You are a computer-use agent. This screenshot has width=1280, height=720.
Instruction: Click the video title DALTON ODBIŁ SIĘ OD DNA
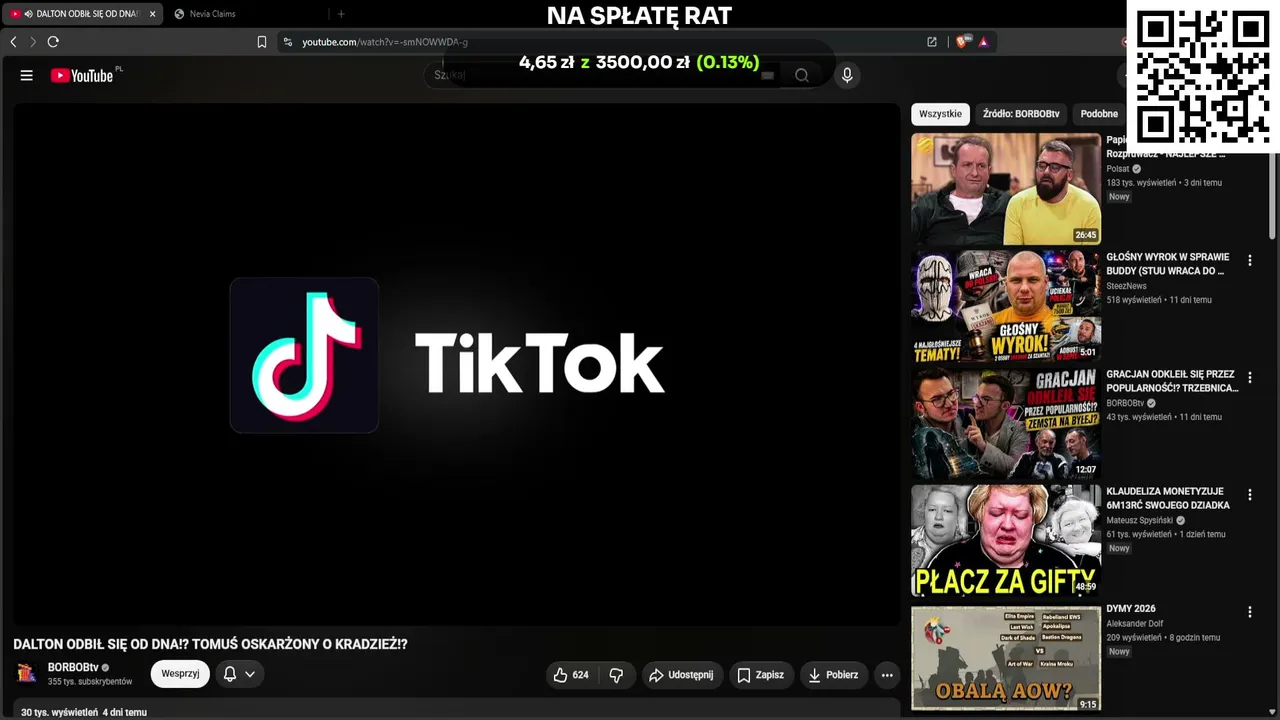tap(210, 645)
